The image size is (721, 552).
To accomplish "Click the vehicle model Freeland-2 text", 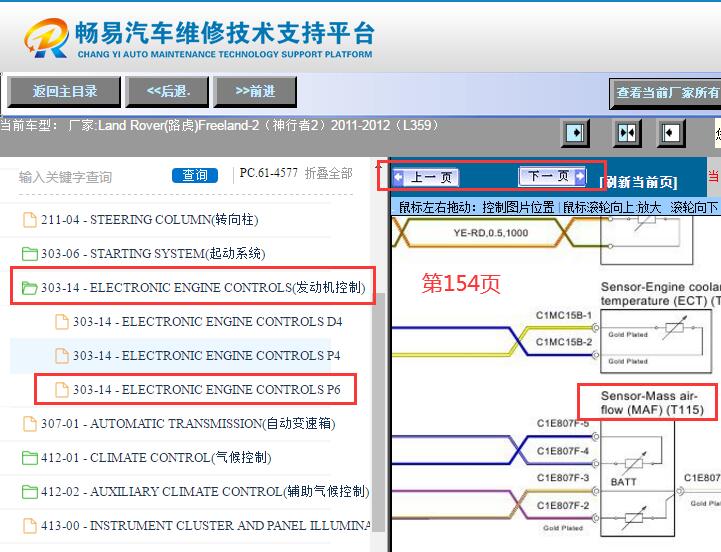I will click(x=229, y=125).
